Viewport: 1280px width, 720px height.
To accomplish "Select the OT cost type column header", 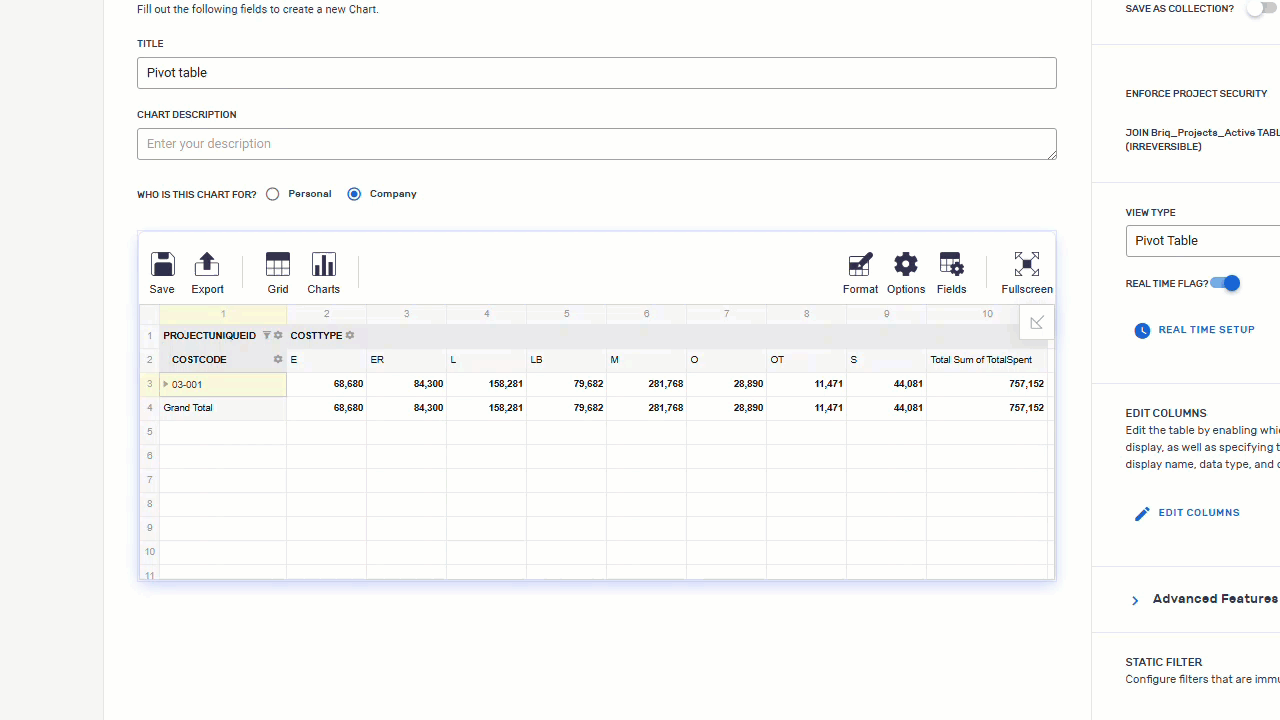I will pyautogui.click(x=807, y=360).
